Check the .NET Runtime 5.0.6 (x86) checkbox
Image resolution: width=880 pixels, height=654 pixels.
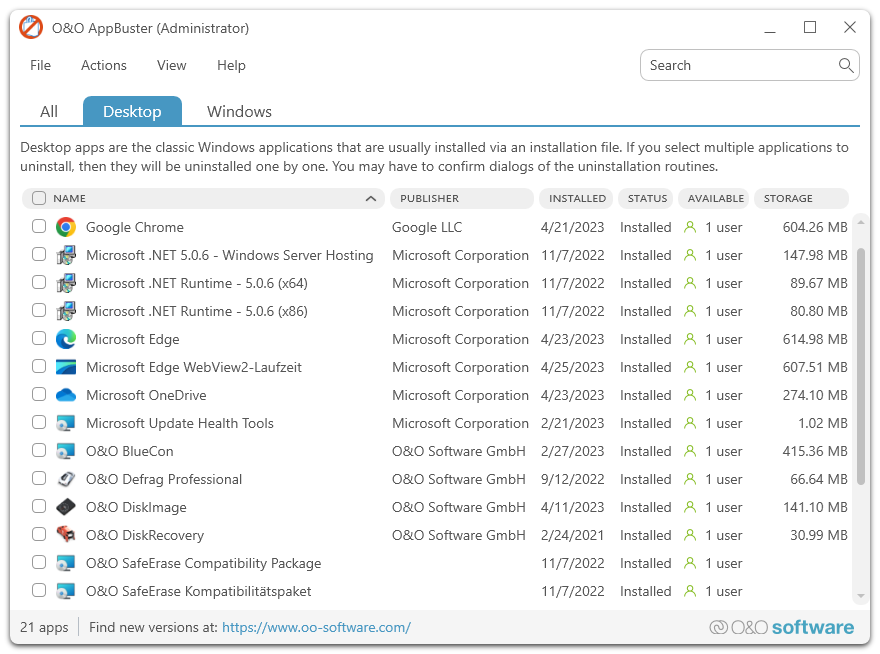39,310
